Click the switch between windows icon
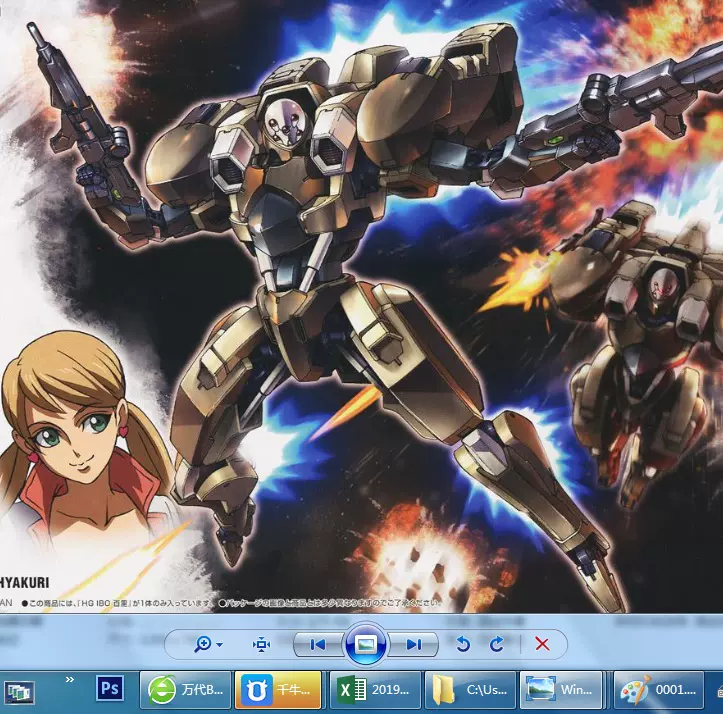Image resolution: width=723 pixels, height=714 pixels. pos(20,693)
